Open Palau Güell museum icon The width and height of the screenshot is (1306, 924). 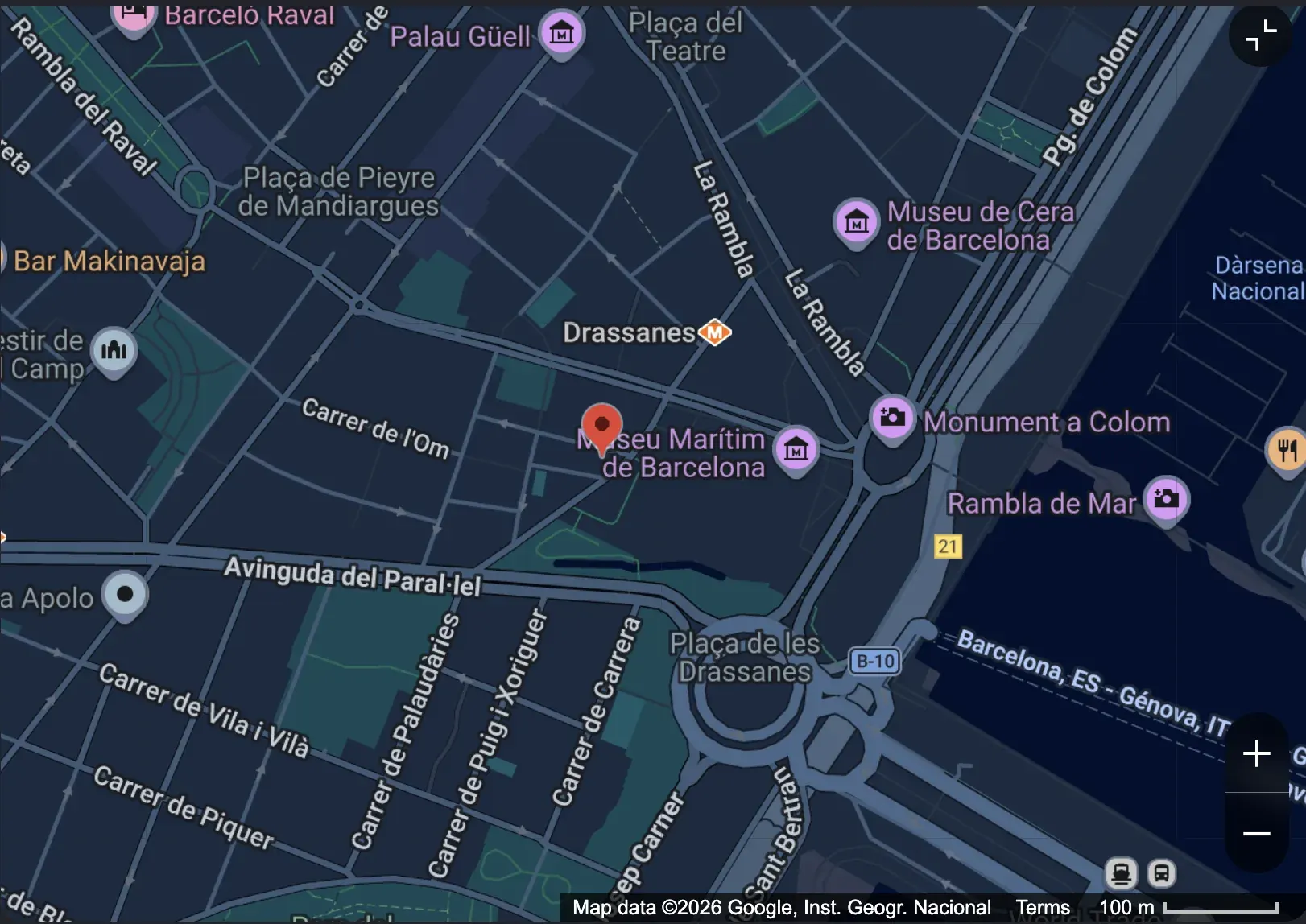point(562,34)
